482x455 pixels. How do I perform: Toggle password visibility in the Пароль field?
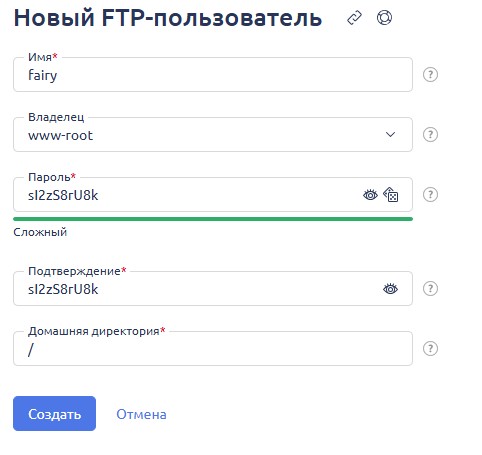point(370,195)
